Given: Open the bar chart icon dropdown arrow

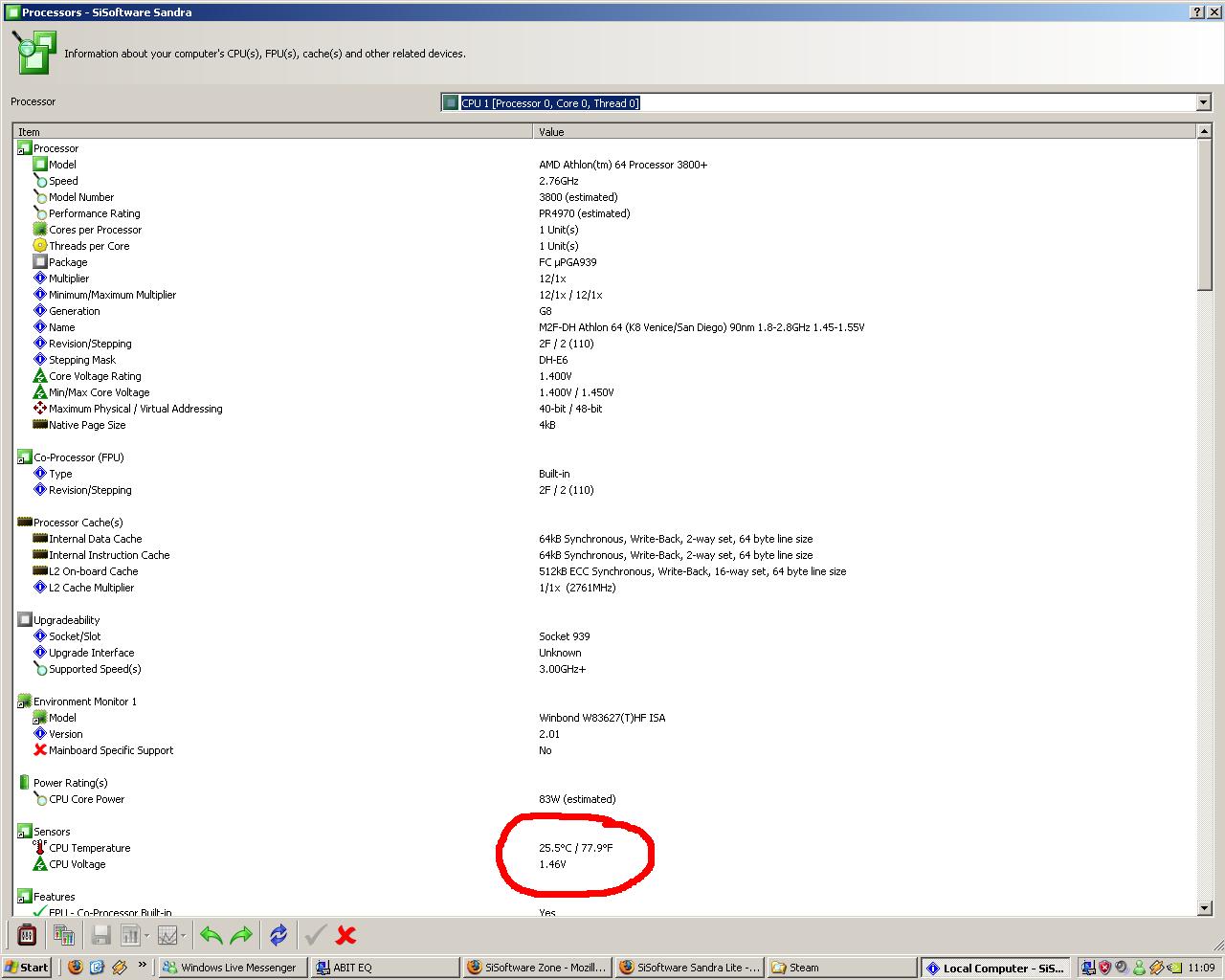Looking at the screenshot, I should pyautogui.click(x=146, y=935).
